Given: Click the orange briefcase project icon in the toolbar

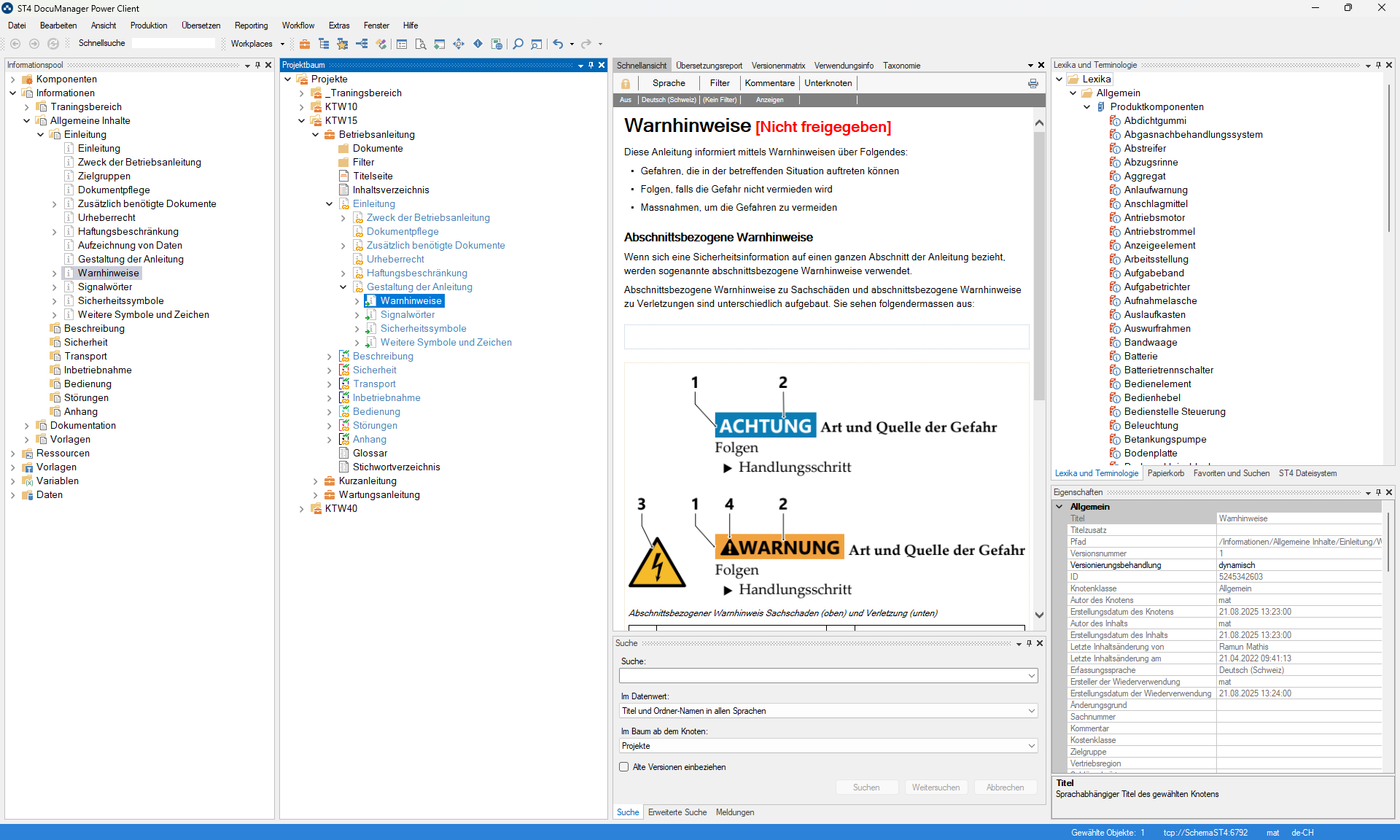Looking at the screenshot, I should tap(305, 44).
